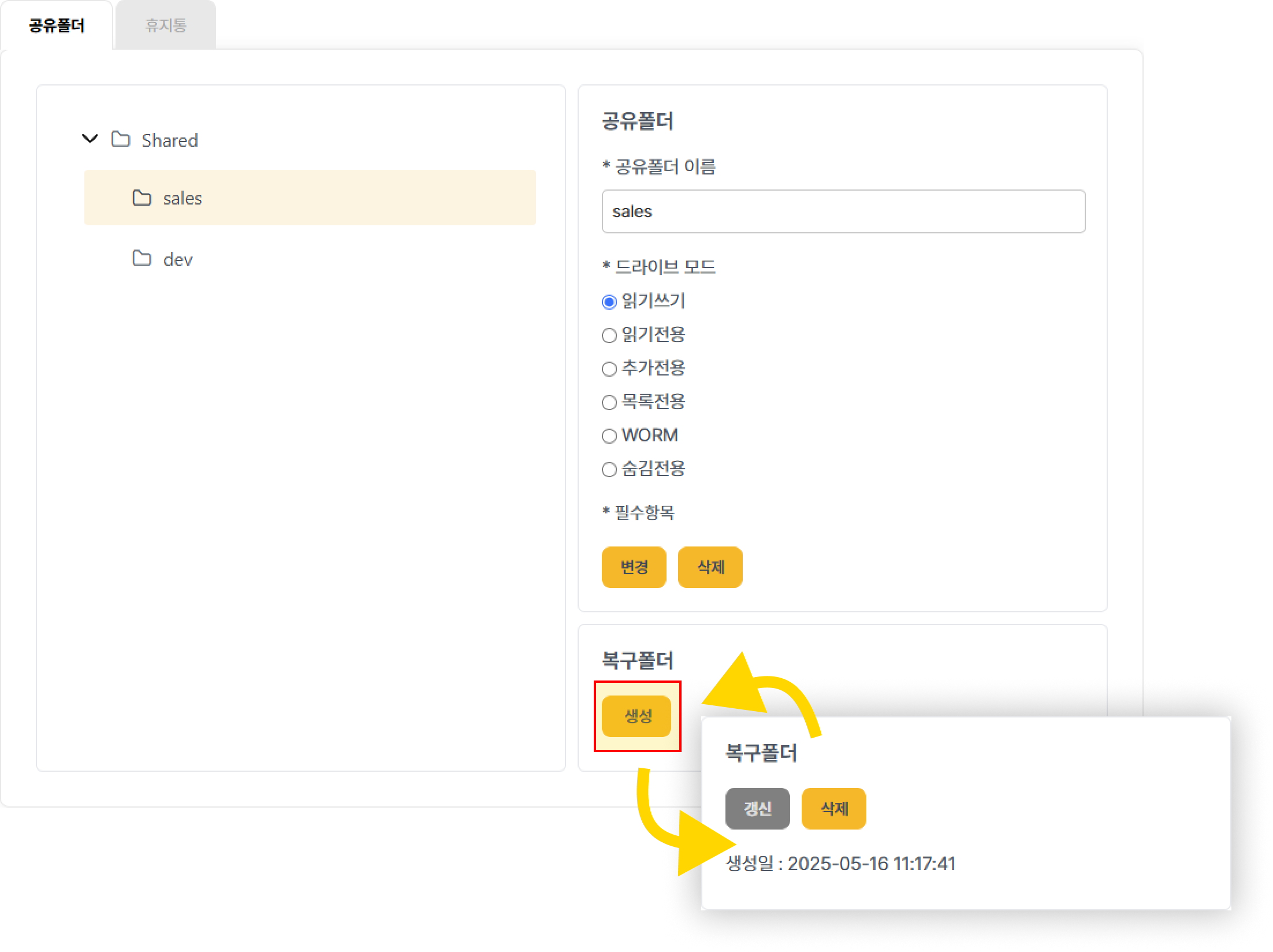Screen dimensions: 1273x952
Task: Select the 읽기쓰기 drive mode radio
Action: tap(609, 302)
